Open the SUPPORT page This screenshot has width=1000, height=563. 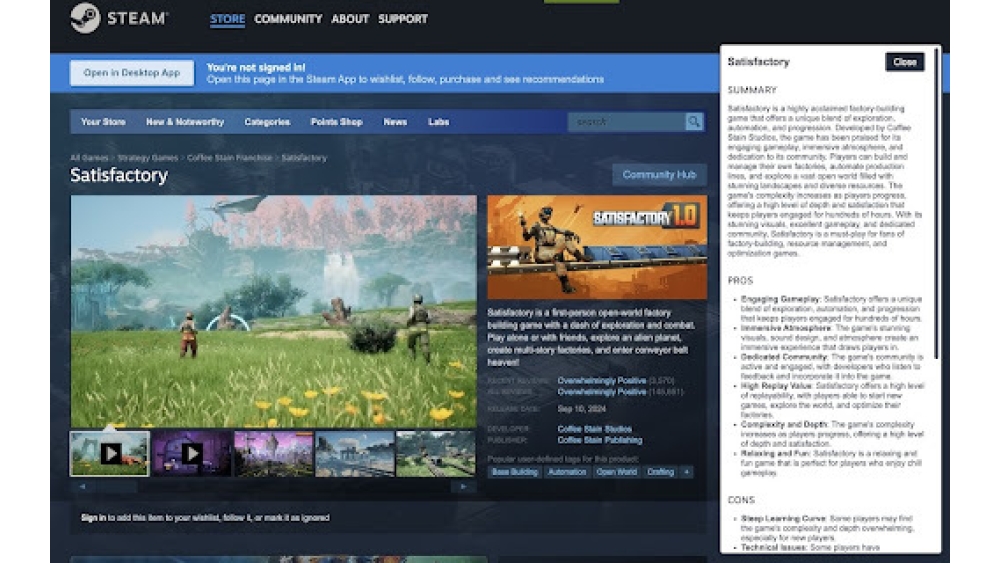tap(403, 19)
